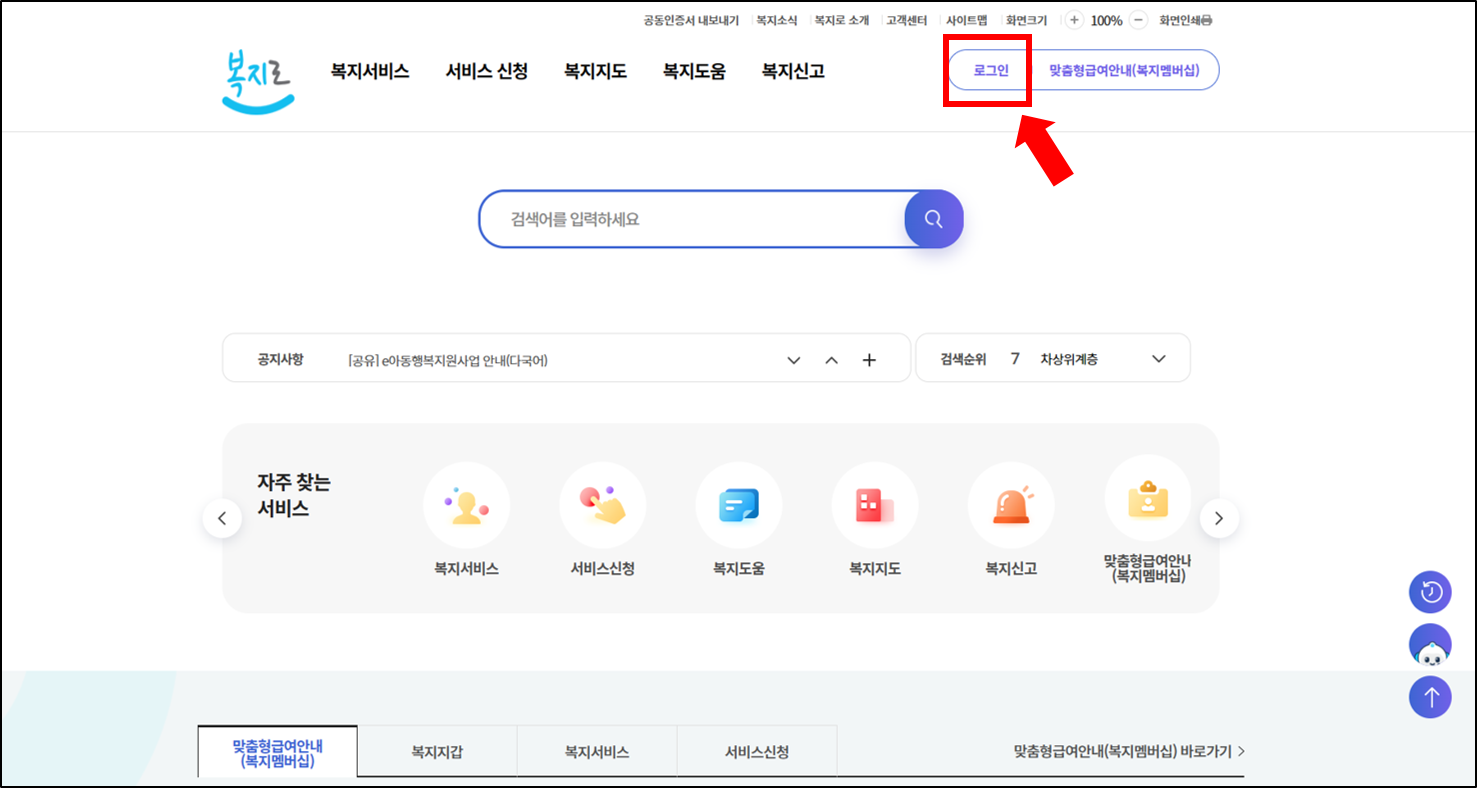Screen dimensions: 1477x788
Task: Select 맞춤형급여안내(복지멤버십) tab
Action: (278, 752)
